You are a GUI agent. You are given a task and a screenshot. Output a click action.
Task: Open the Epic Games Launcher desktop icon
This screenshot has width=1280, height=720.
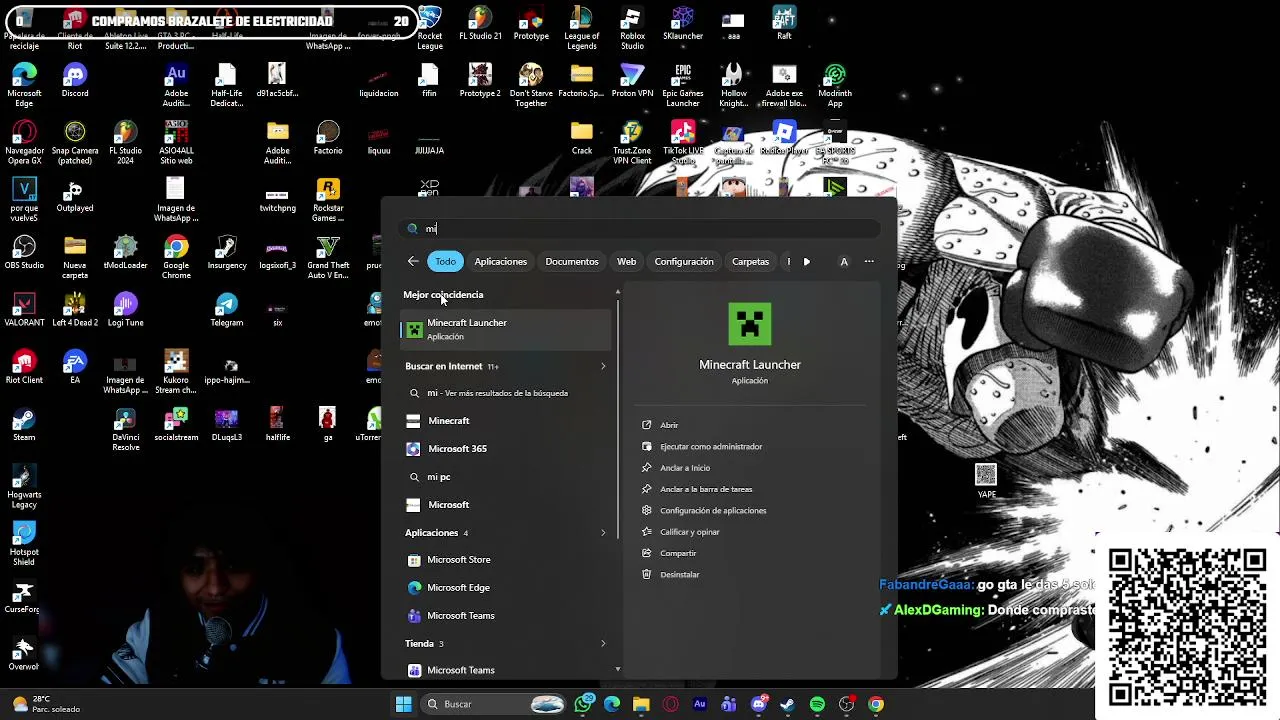(x=683, y=86)
